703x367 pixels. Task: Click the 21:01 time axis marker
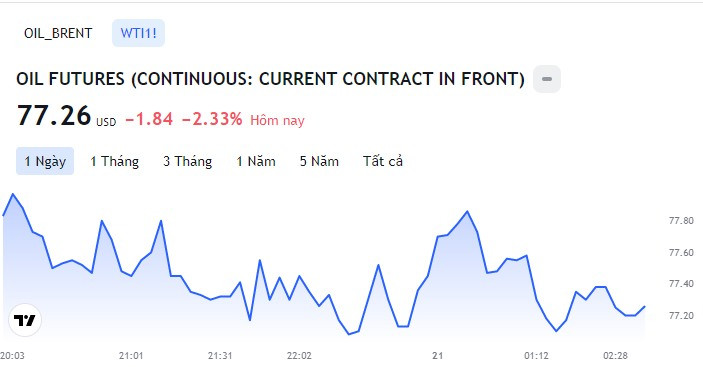[x=131, y=356]
